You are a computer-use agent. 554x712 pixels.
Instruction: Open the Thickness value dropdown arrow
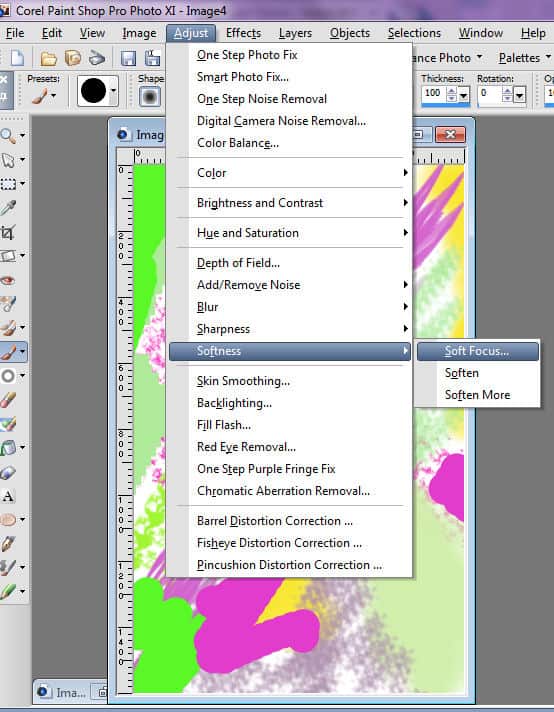[x=463, y=95]
